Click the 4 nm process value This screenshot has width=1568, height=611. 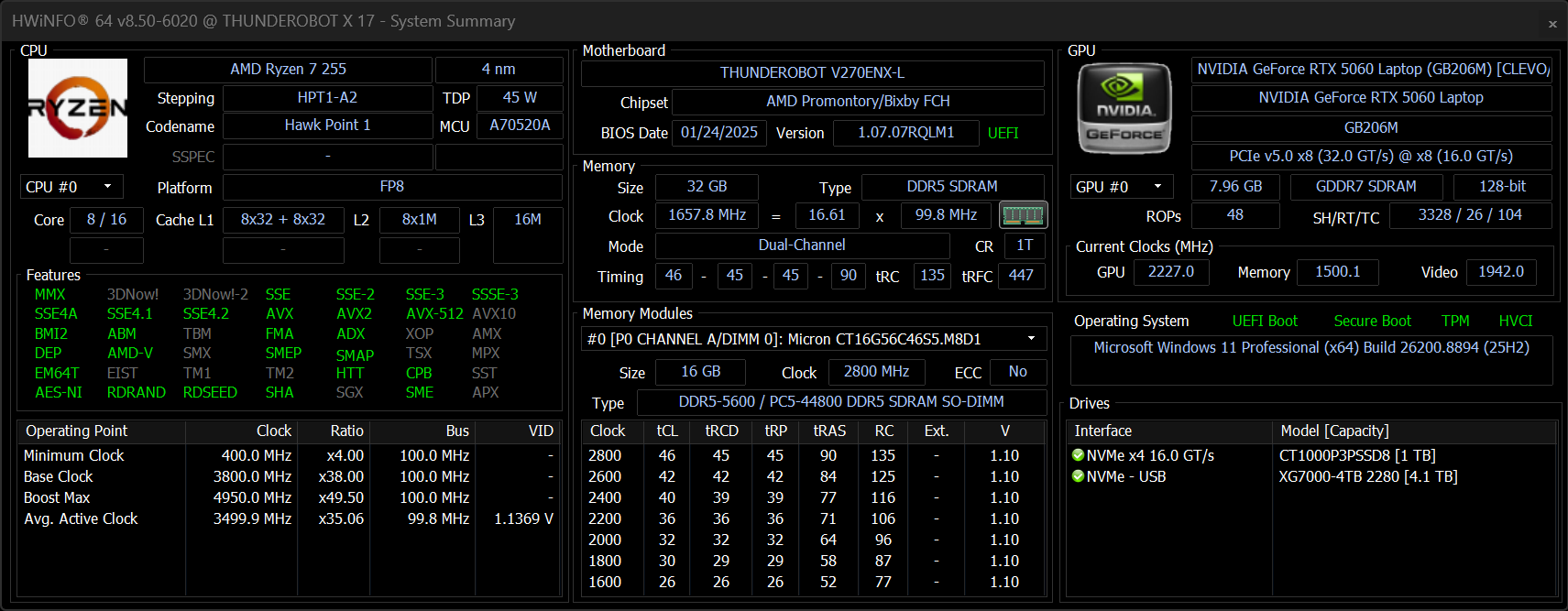click(499, 70)
